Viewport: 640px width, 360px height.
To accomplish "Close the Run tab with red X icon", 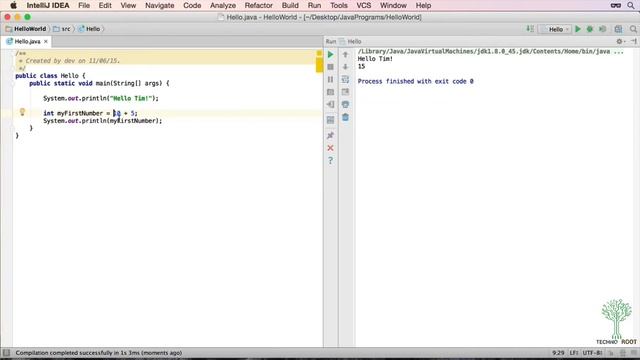I will click(x=331, y=148).
